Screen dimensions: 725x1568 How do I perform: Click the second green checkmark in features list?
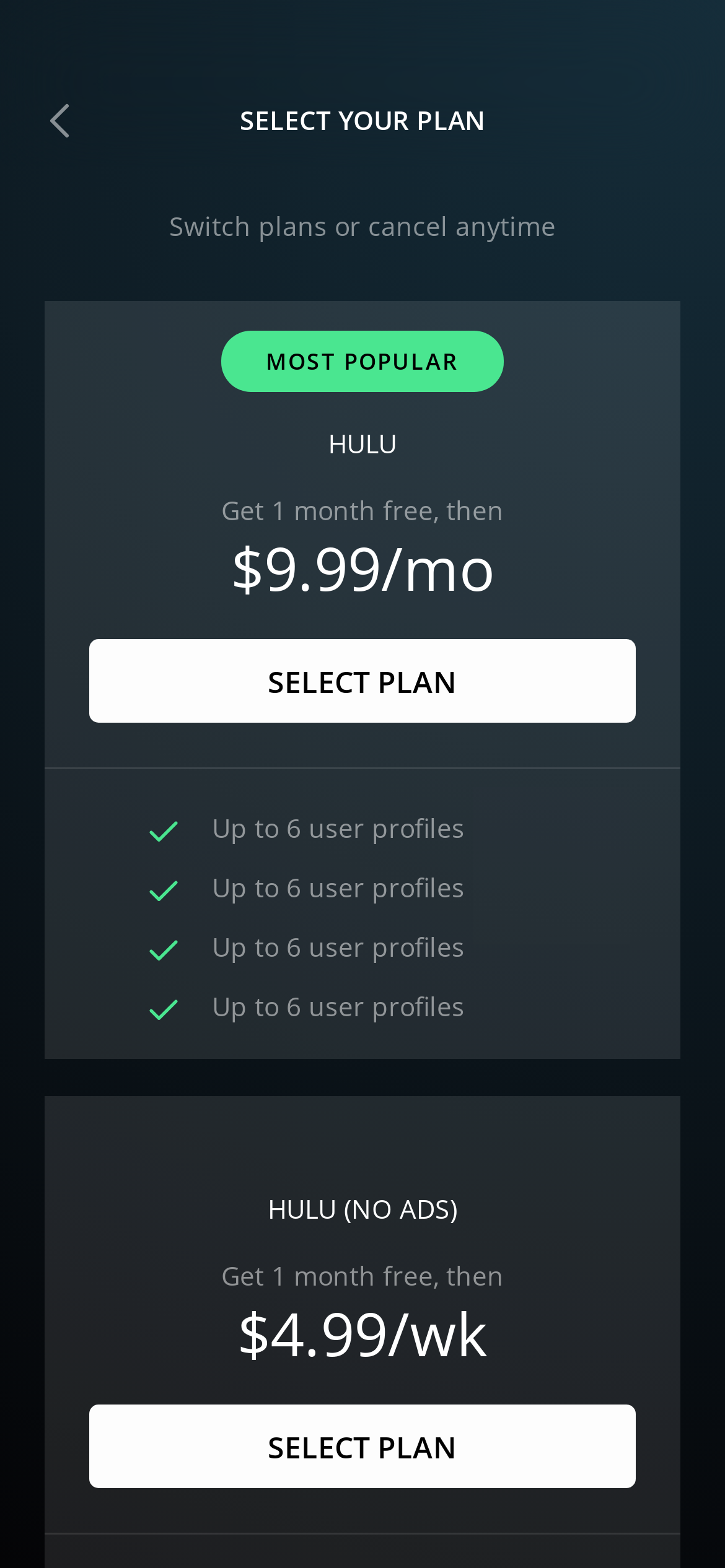coord(164,891)
